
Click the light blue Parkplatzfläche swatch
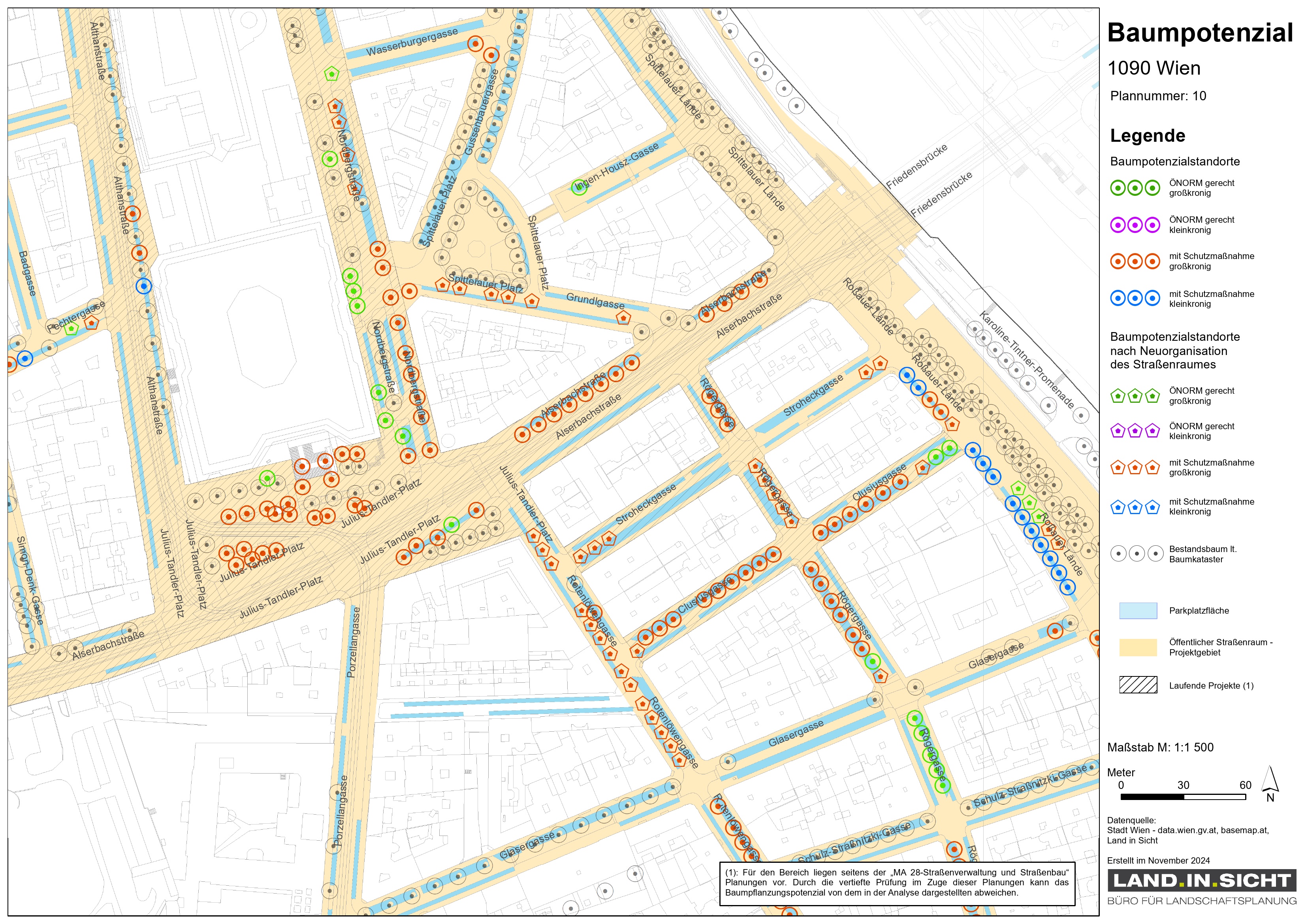click(x=1138, y=610)
